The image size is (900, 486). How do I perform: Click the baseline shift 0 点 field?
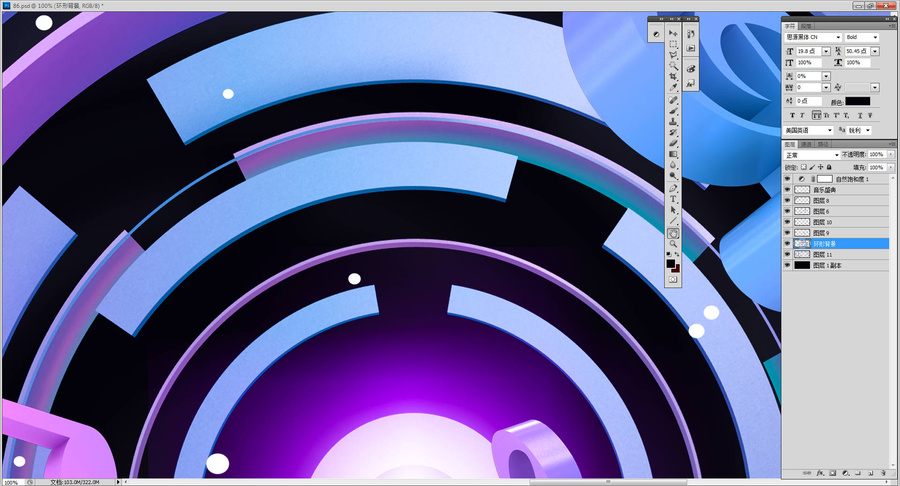[809, 101]
